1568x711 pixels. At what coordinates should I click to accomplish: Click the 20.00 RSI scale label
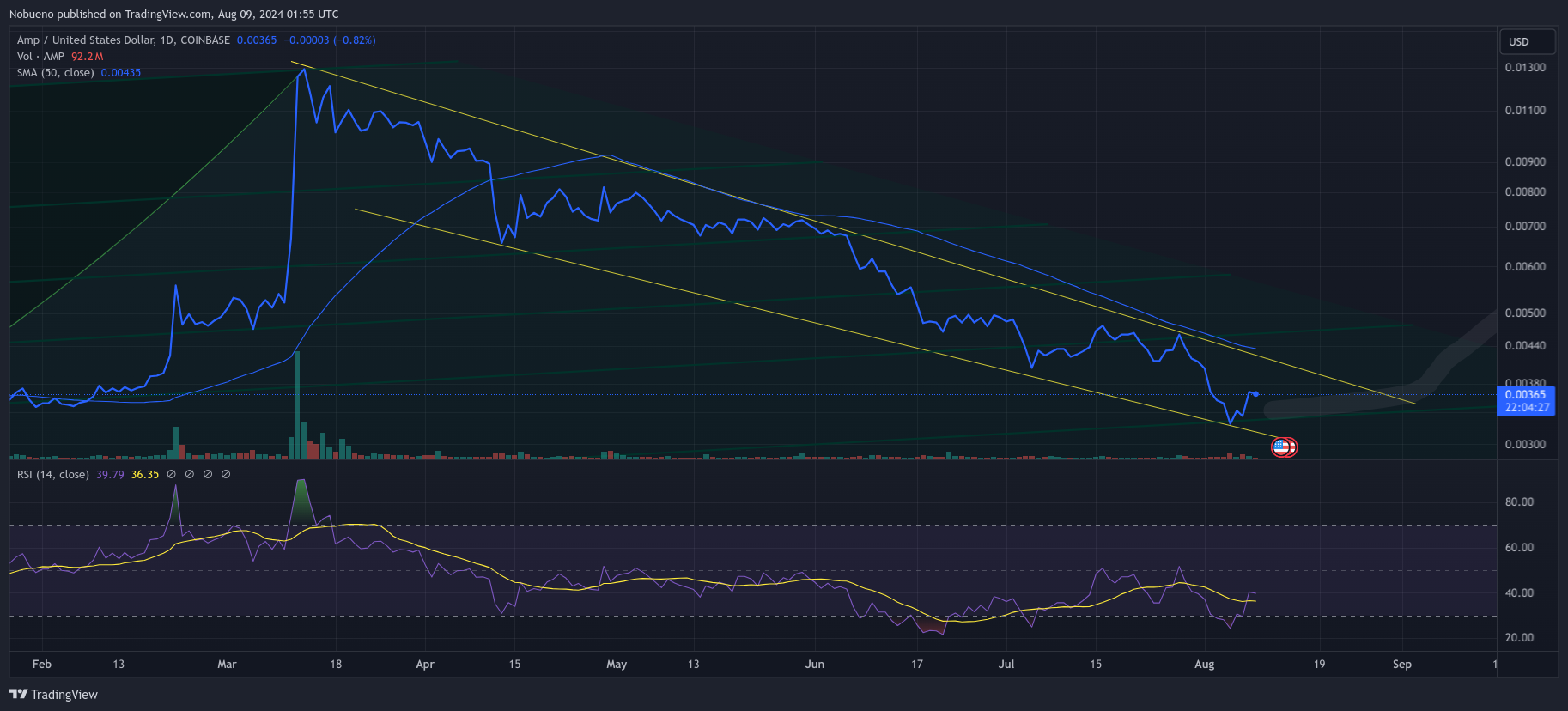coord(1519,637)
